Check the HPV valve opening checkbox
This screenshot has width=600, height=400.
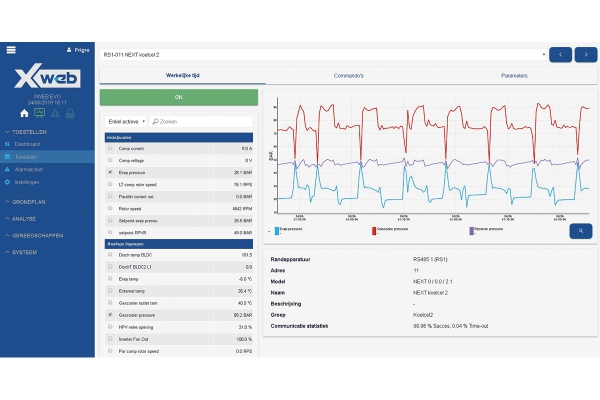click(x=110, y=327)
